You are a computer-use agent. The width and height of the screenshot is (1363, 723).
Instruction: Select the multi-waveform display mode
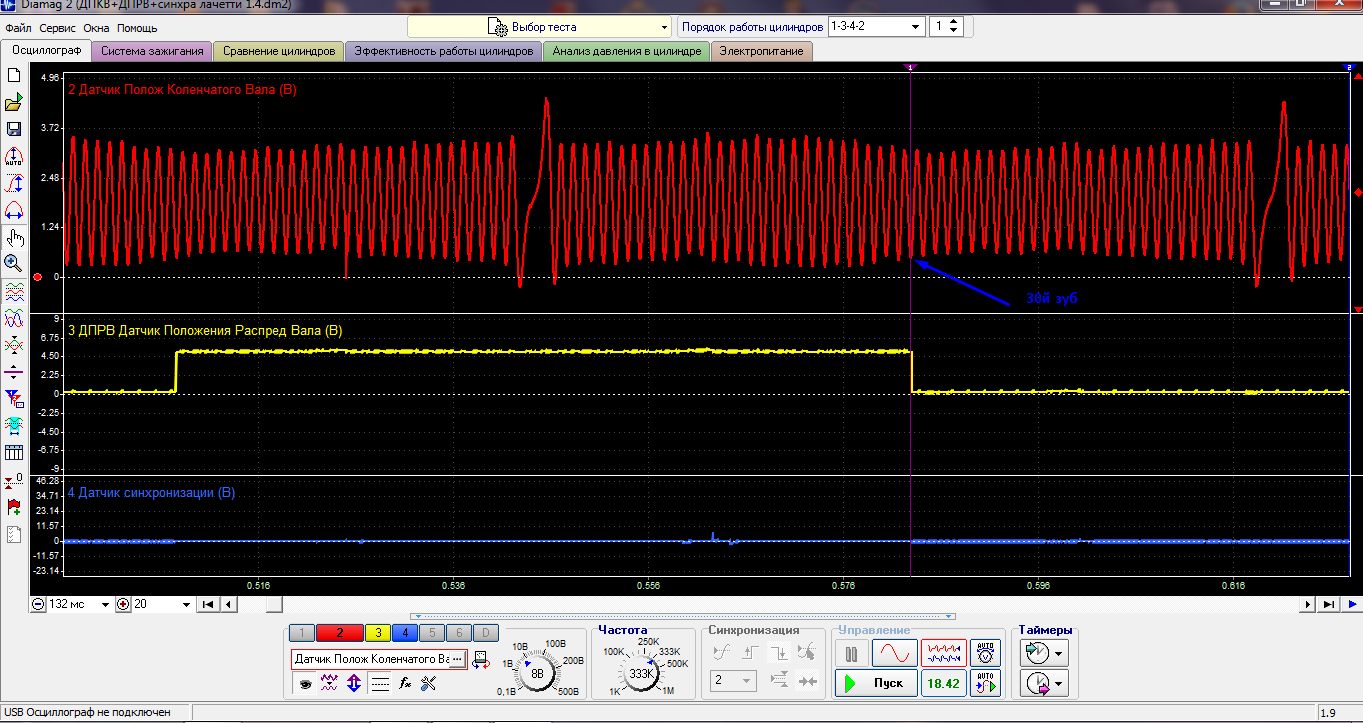tap(944, 654)
